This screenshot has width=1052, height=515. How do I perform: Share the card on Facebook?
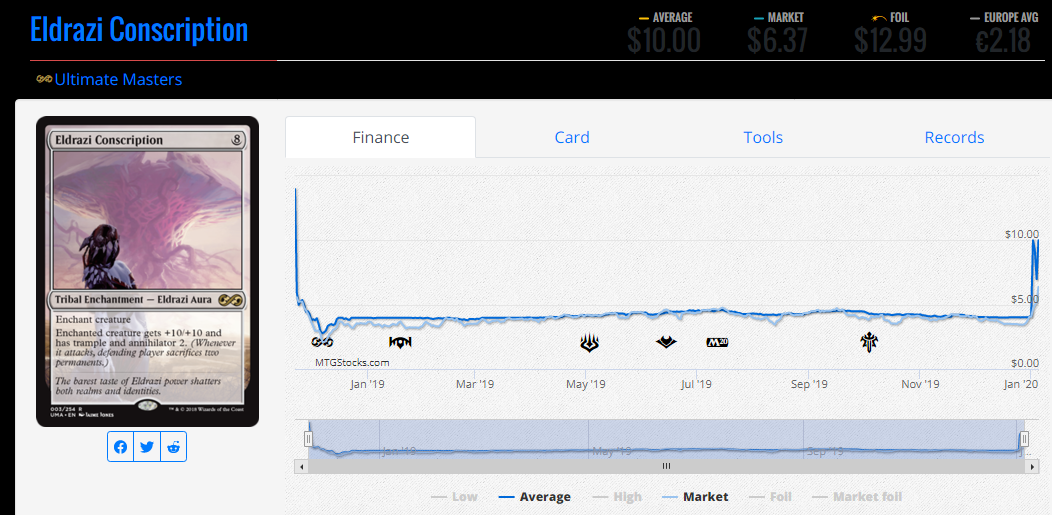coord(121,447)
